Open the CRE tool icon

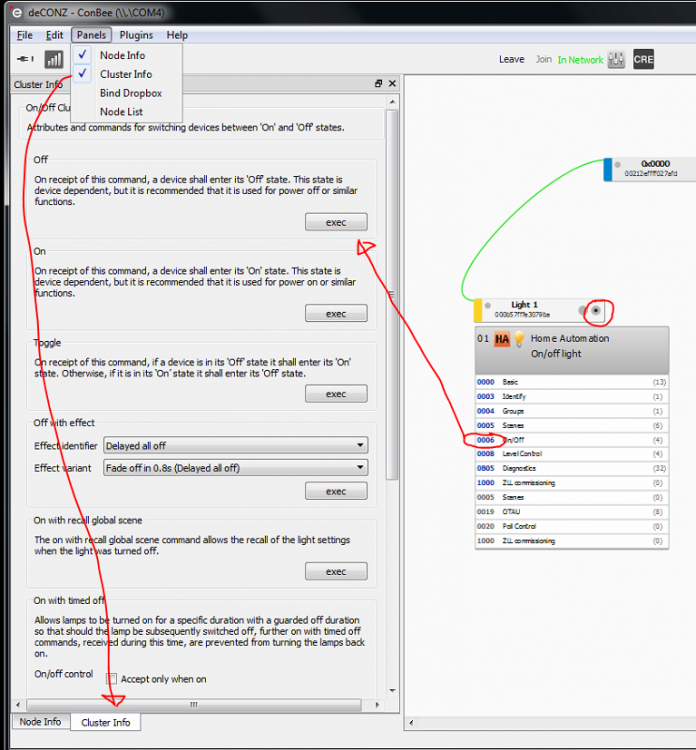tap(643, 59)
